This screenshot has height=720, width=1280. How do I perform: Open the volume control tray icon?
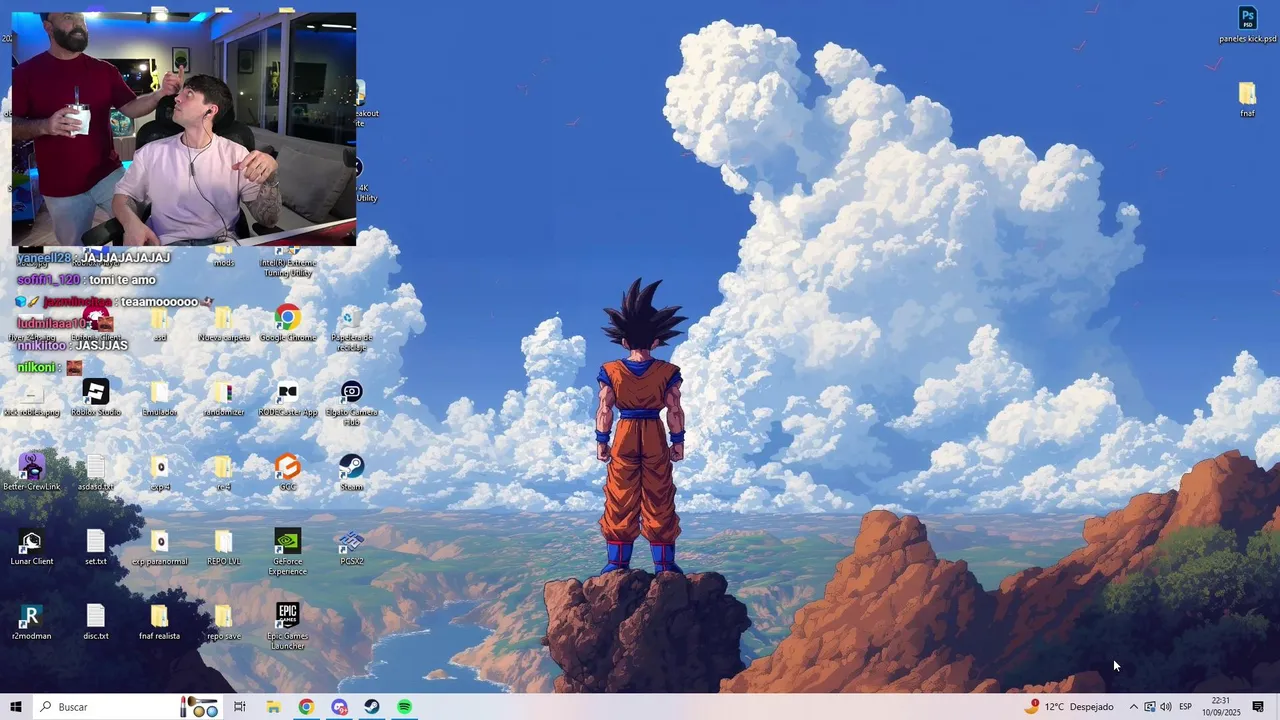click(x=1166, y=707)
